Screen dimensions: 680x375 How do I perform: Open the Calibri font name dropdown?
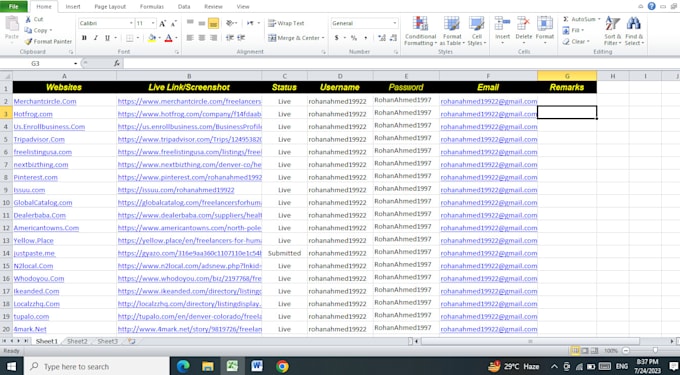pyautogui.click(x=131, y=23)
